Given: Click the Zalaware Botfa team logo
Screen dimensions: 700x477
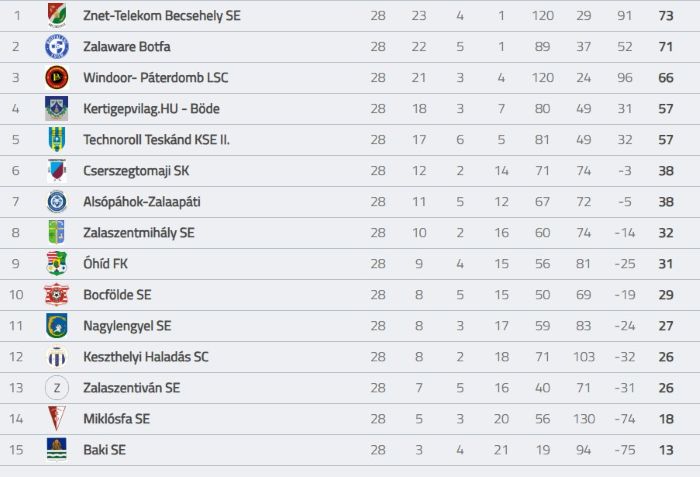Looking at the screenshot, I should pyautogui.click(x=57, y=46).
